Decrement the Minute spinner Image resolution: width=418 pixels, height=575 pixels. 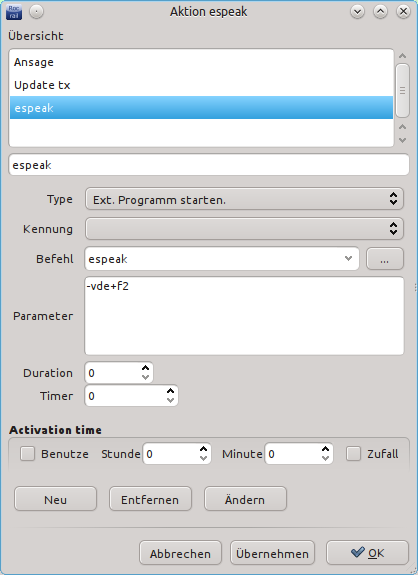[x=325, y=458]
